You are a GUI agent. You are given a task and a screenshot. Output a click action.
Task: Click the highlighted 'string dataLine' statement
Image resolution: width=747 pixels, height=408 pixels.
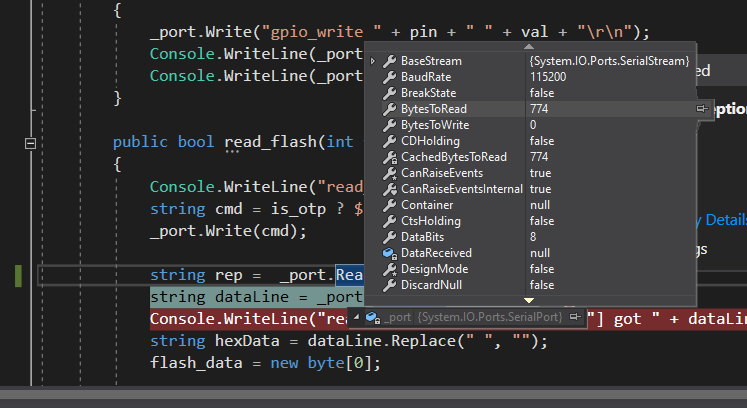[x=256, y=297]
